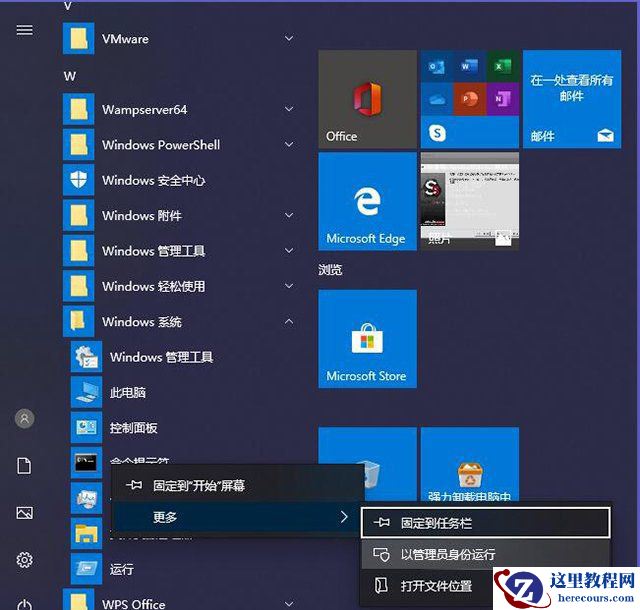Click the 浏览 tile group title
Image resolution: width=640 pixels, height=610 pixels.
[330, 269]
